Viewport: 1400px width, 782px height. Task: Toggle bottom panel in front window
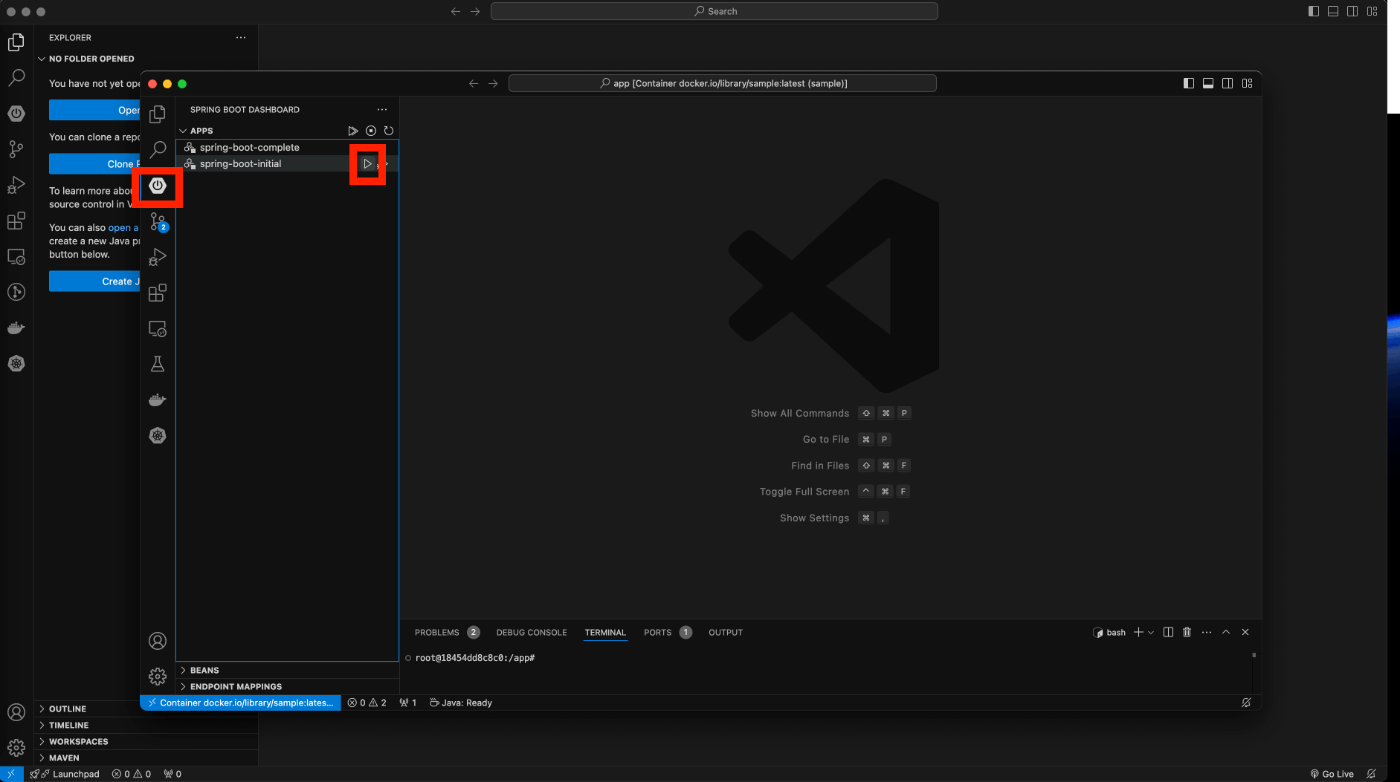[x=1208, y=84]
